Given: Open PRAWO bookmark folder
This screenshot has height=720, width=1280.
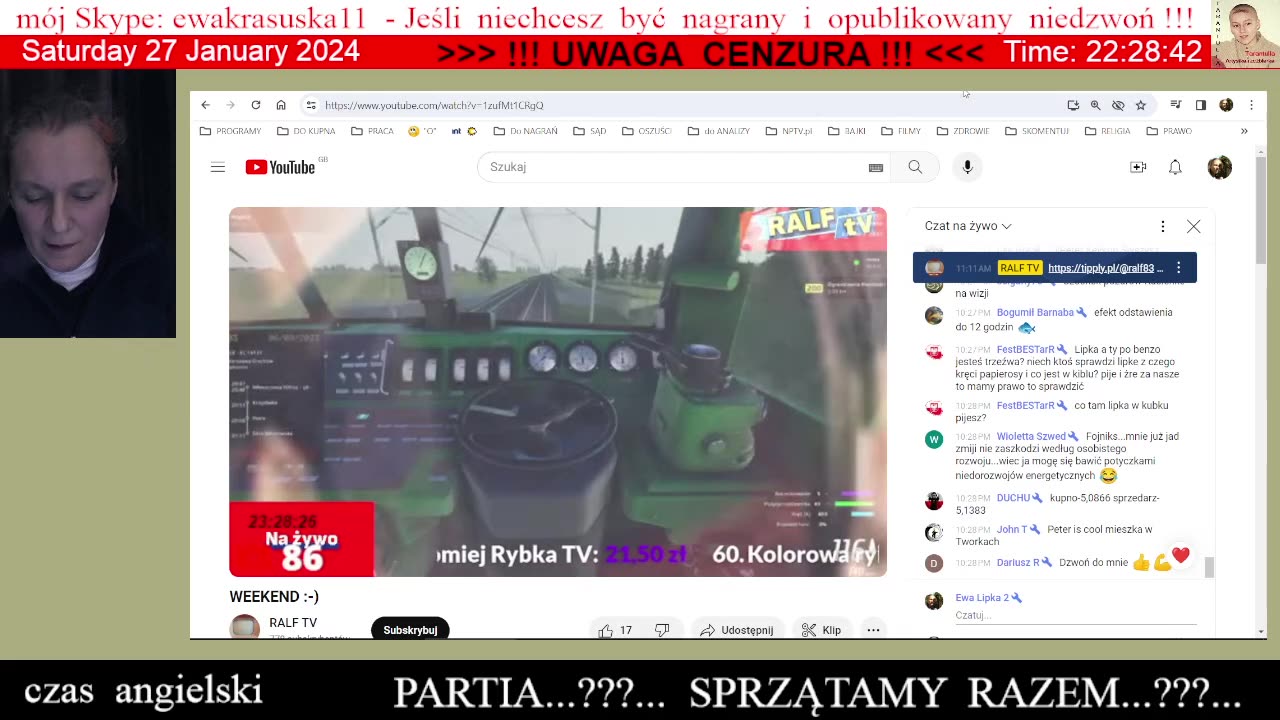Looking at the screenshot, I should 1169,131.
